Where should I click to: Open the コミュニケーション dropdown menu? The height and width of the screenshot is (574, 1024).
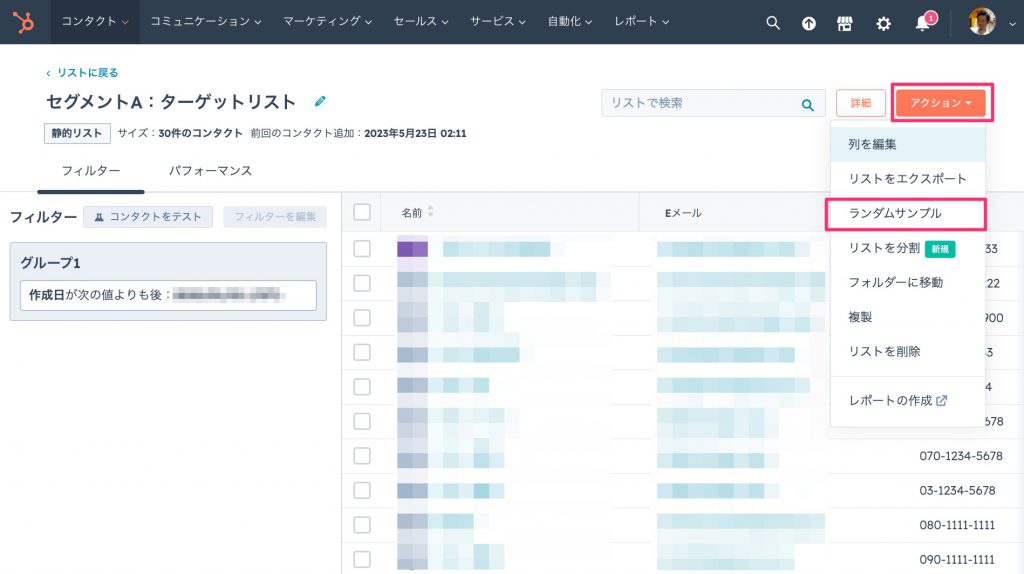pyautogui.click(x=206, y=22)
